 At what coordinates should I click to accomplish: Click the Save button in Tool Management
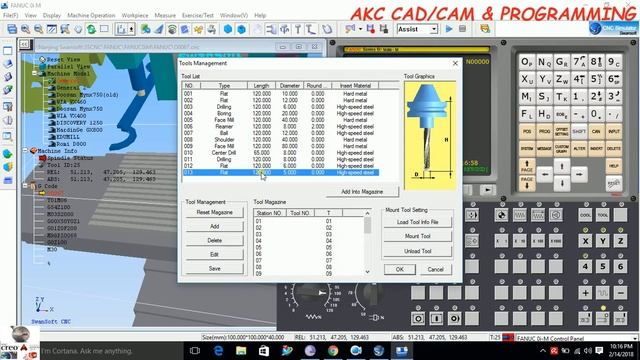click(214, 269)
